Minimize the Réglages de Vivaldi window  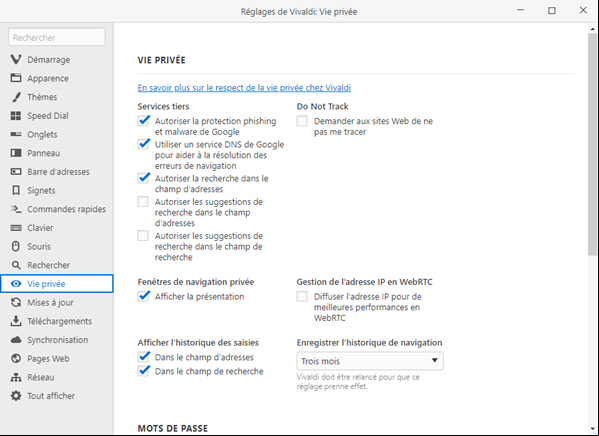click(520, 11)
